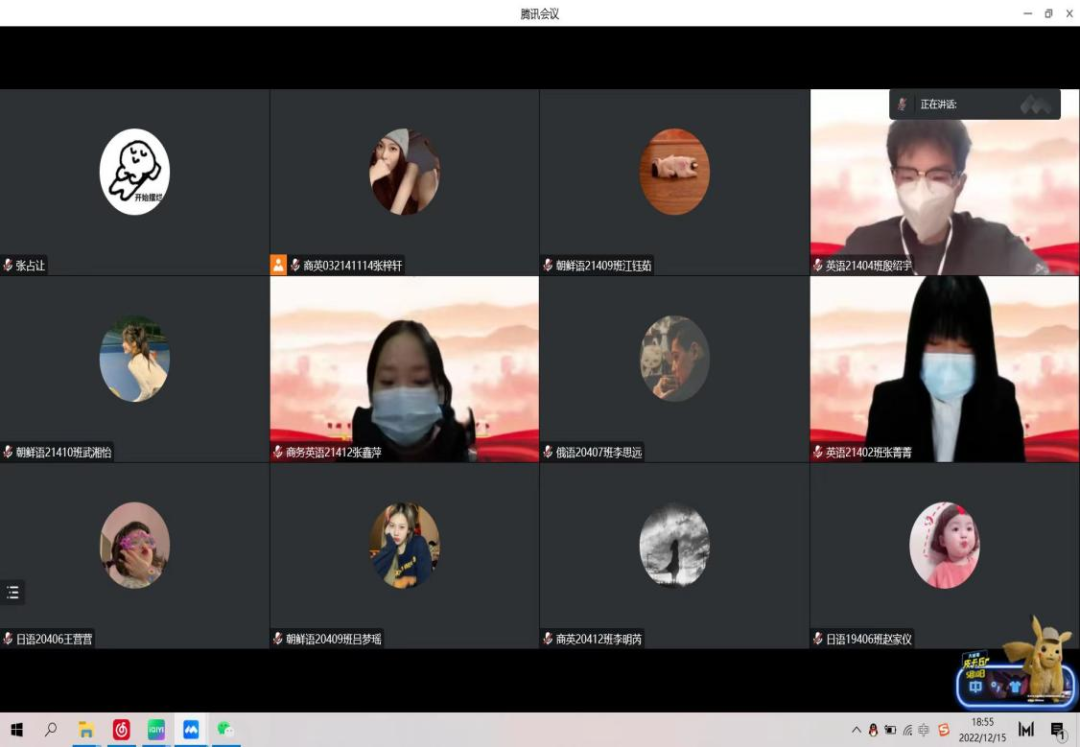The image size is (1080, 747).
Task: Click the taskbar clock showing 18:55
Action: (982, 729)
